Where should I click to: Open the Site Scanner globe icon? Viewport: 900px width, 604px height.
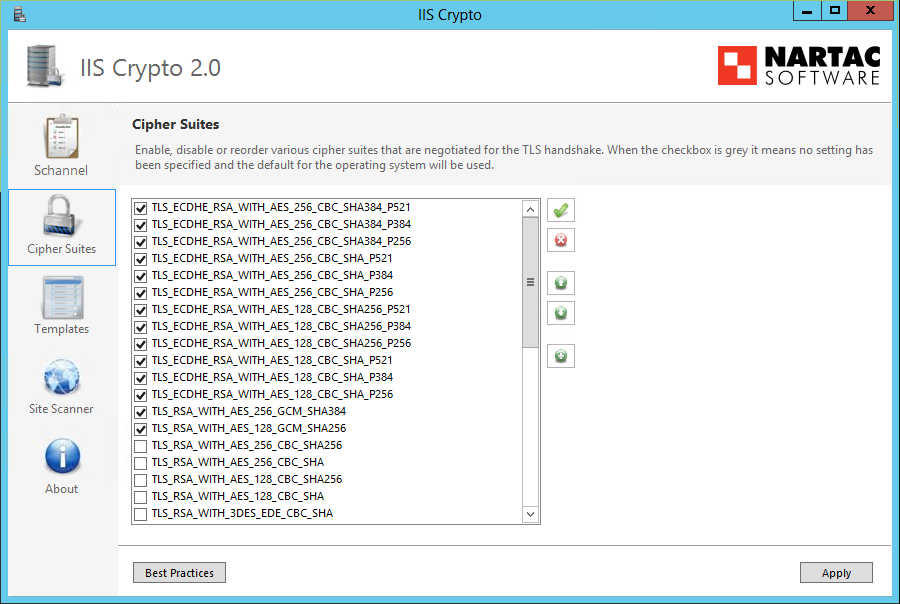click(x=62, y=377)
